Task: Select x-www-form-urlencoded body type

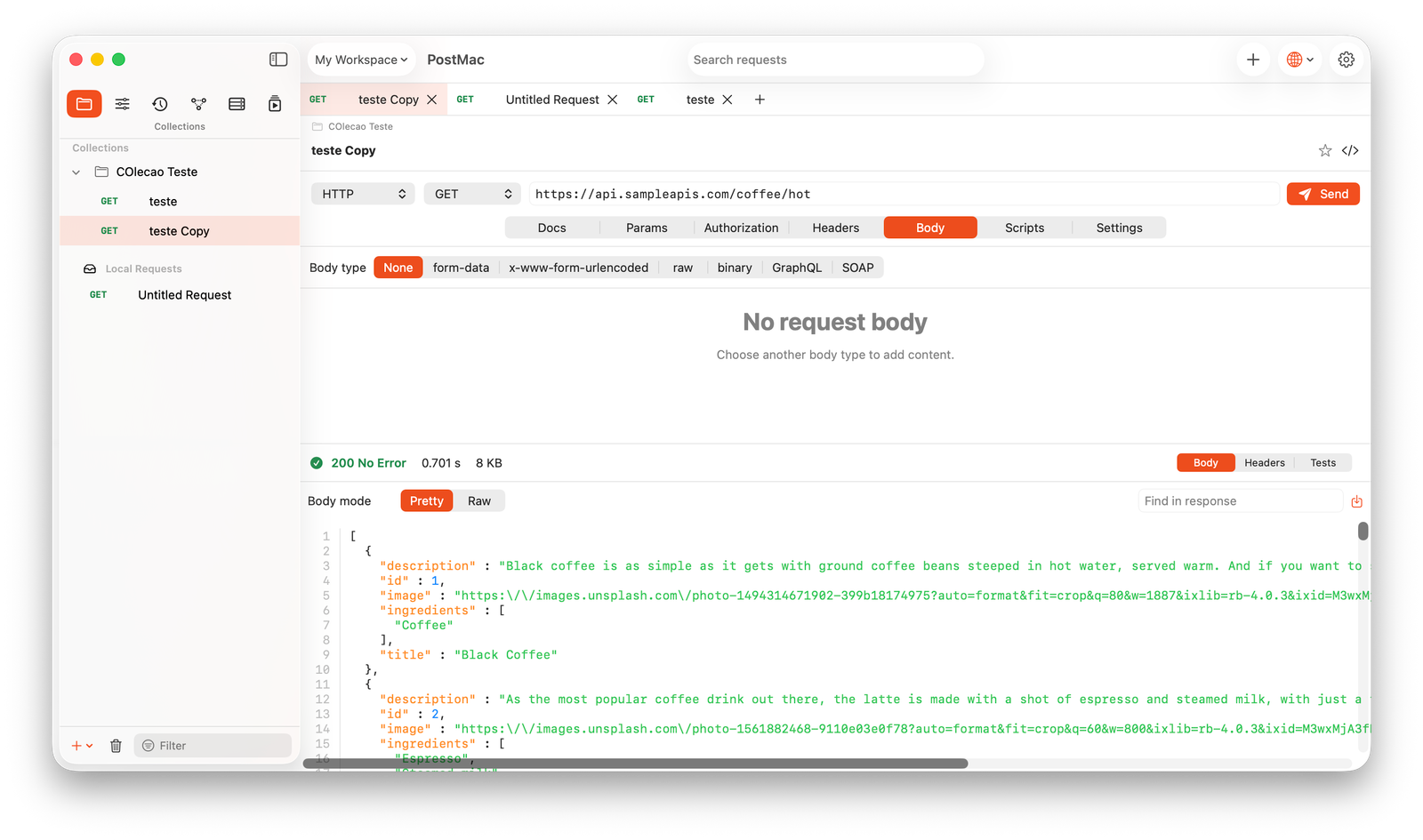Action: [579, 268]
